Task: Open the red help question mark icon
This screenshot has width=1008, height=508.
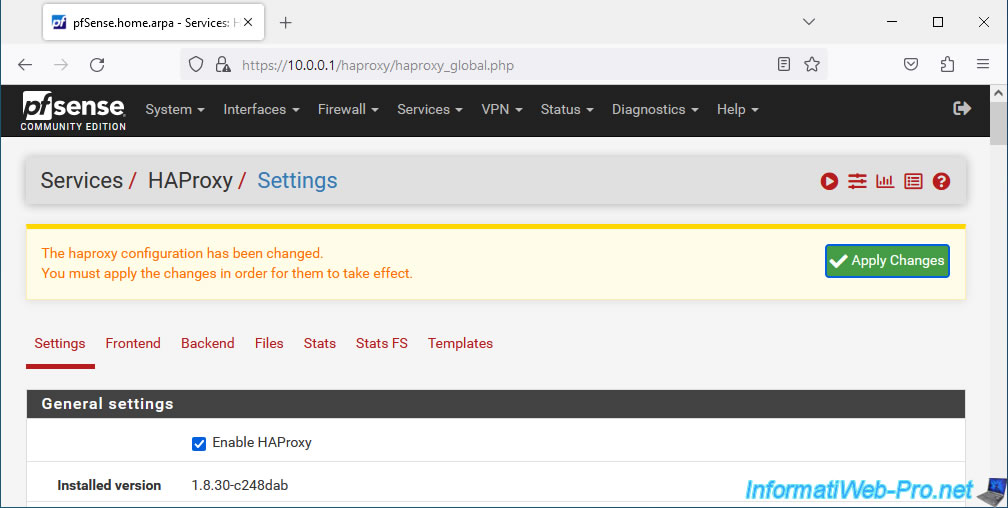Action: click(941, 181)
